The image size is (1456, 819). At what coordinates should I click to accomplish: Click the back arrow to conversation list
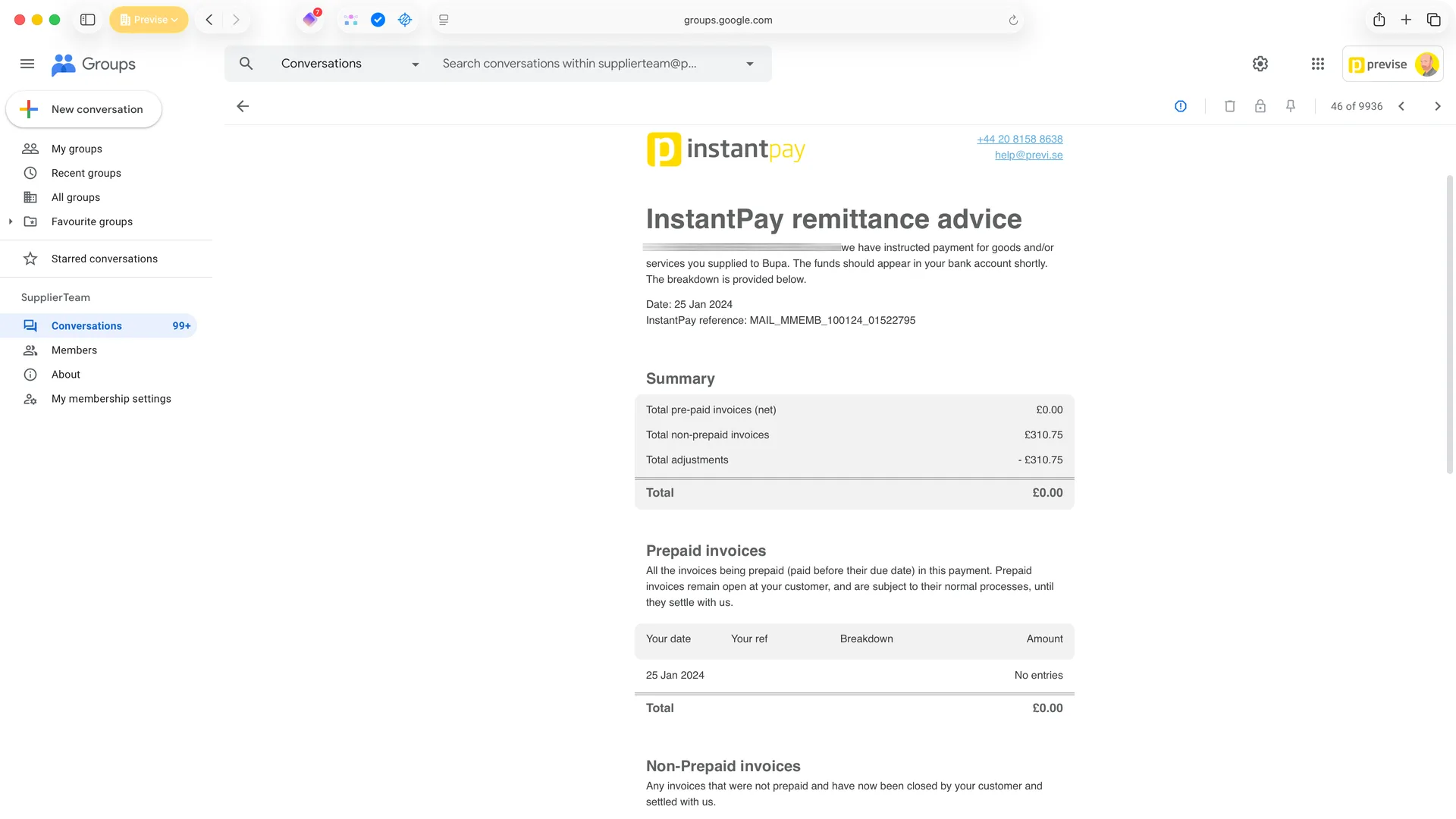[x=243, y=106]
